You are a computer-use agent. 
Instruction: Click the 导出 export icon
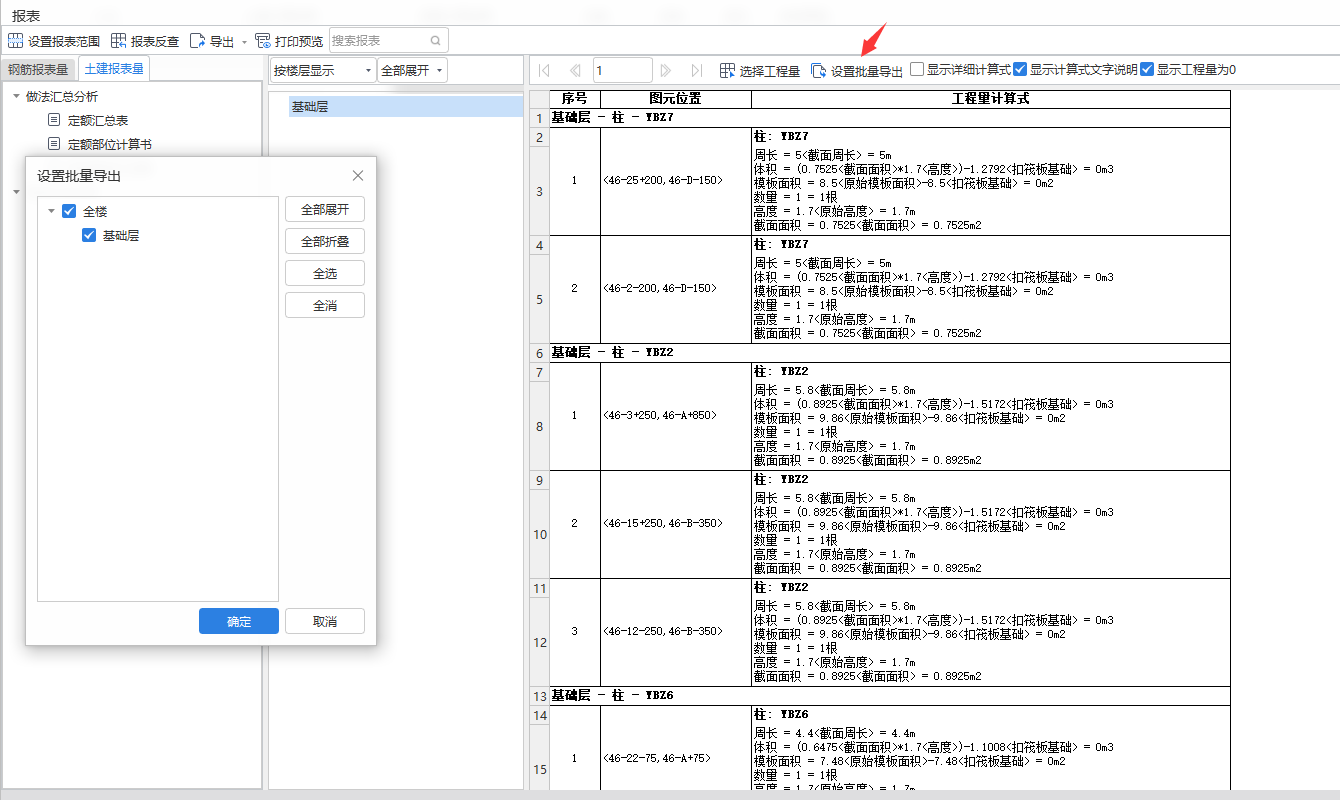click(x=198, y=41)
